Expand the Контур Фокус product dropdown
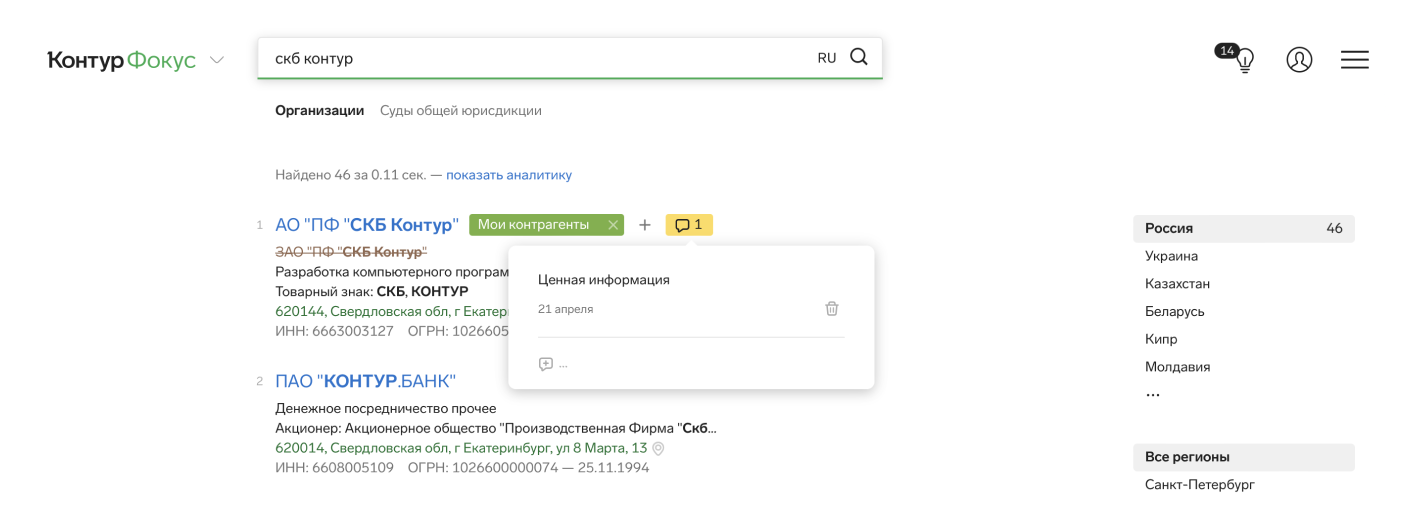This screenshot has width=1418, height=512. click(x=216, y=61)
